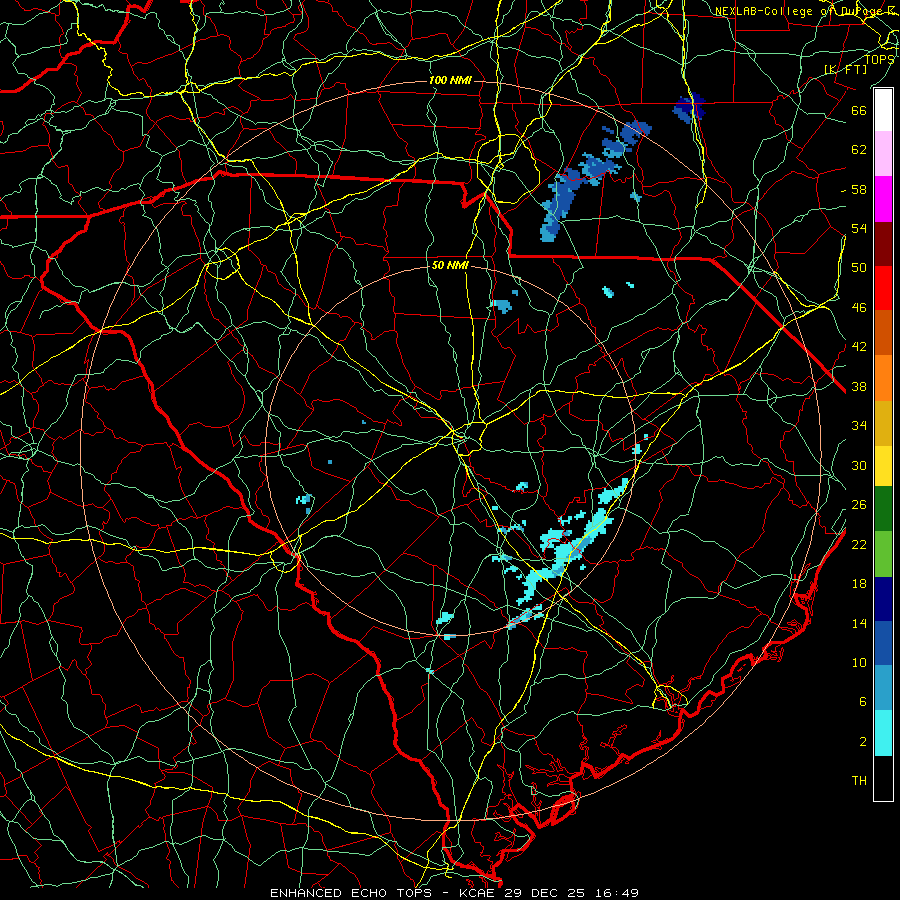This screenshot has width=900, height=900.
Task: Click the legend value '66'
Action: click(x=859, y=110)
